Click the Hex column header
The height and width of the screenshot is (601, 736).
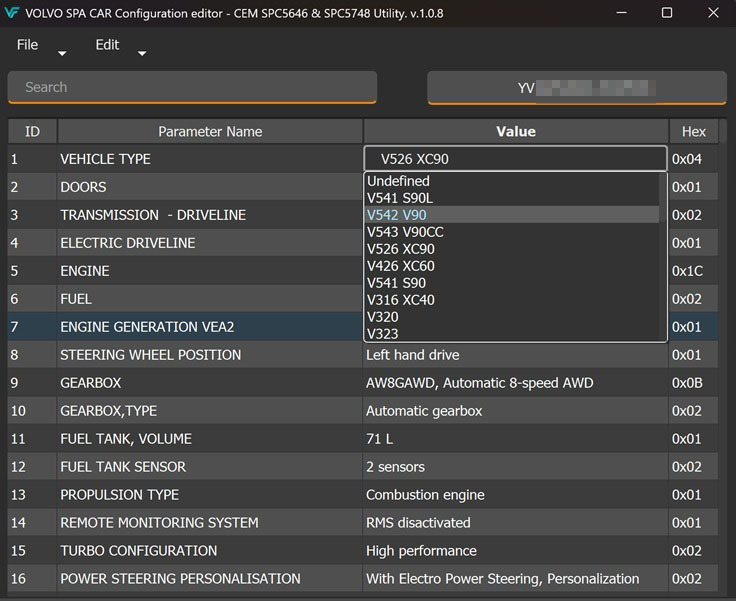[693, 131]
